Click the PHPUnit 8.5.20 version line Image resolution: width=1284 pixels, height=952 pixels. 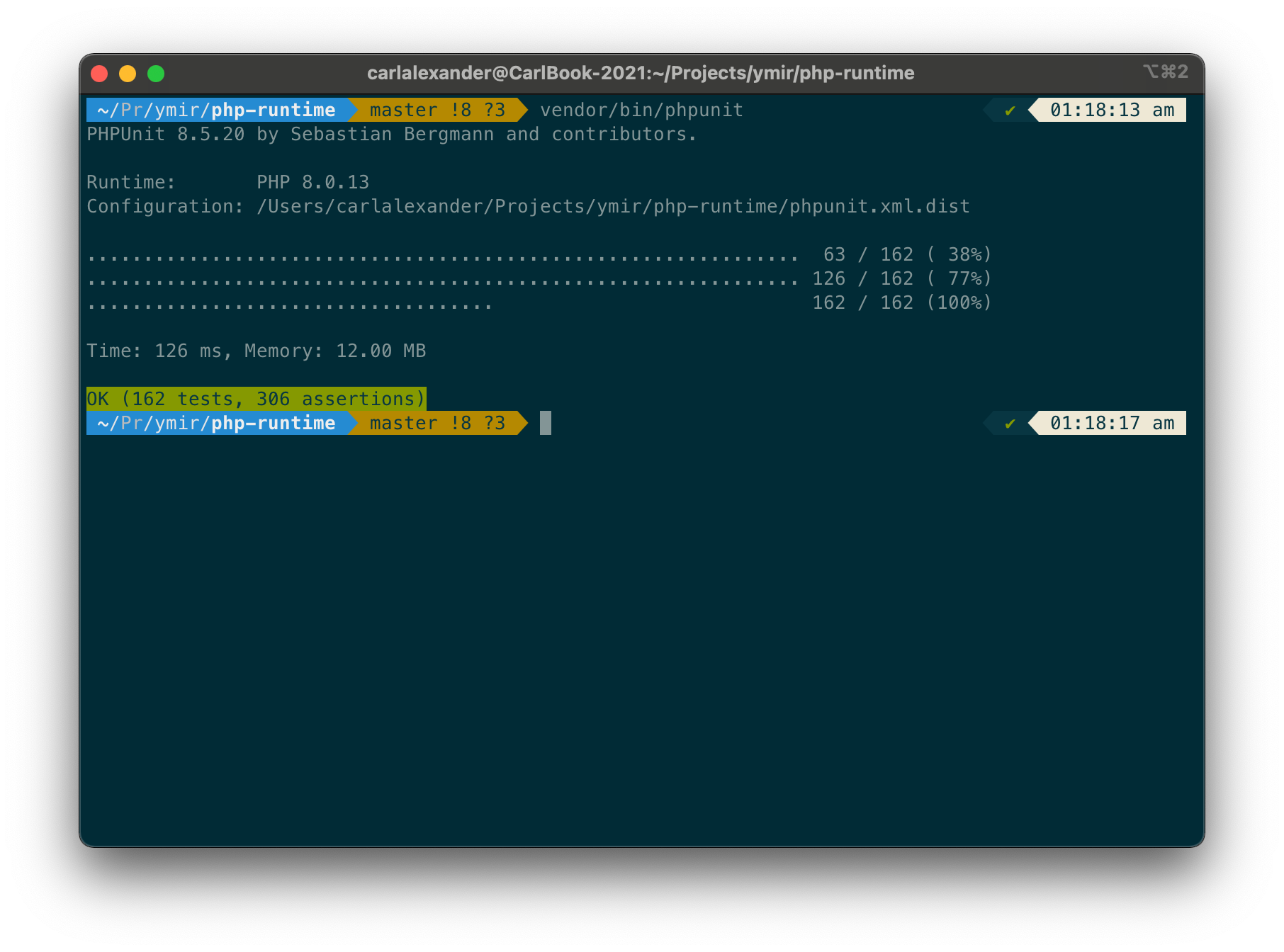coord(392,134)
